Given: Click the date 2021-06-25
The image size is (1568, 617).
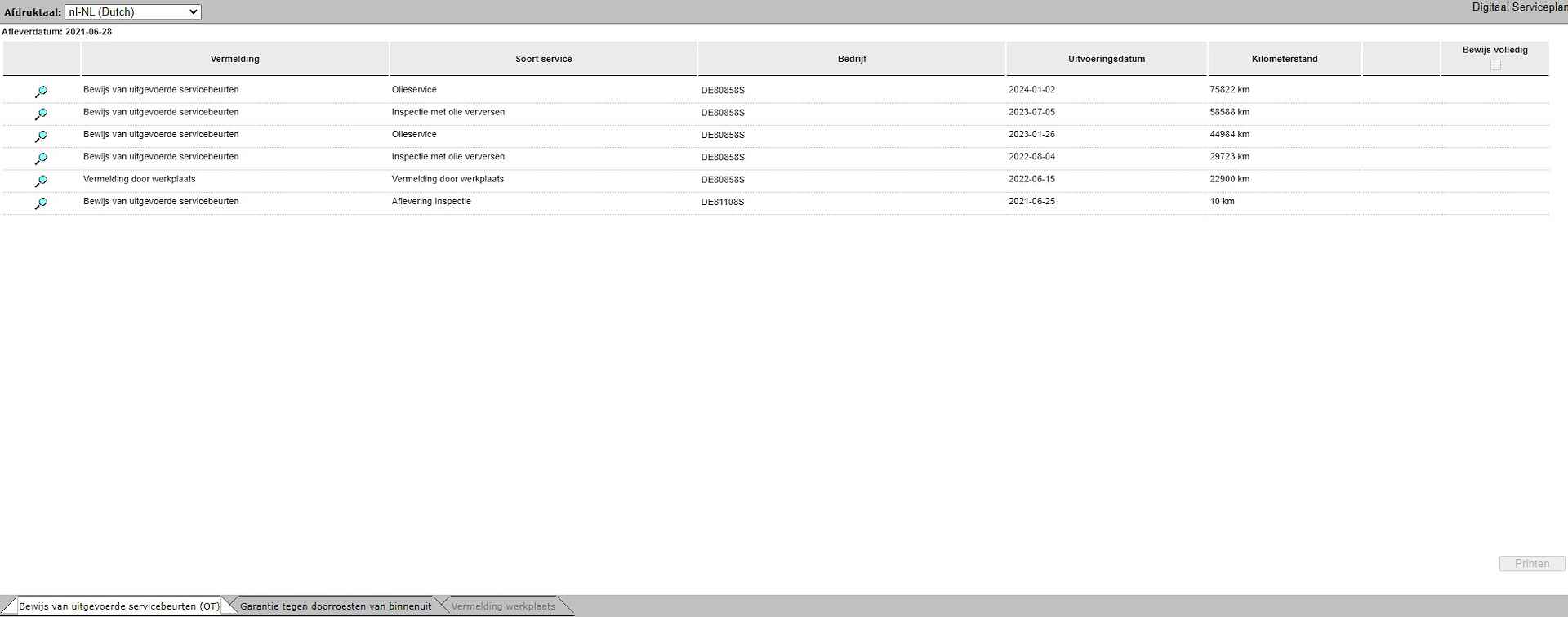Looking at the screenshot, I should point(1031,201).
